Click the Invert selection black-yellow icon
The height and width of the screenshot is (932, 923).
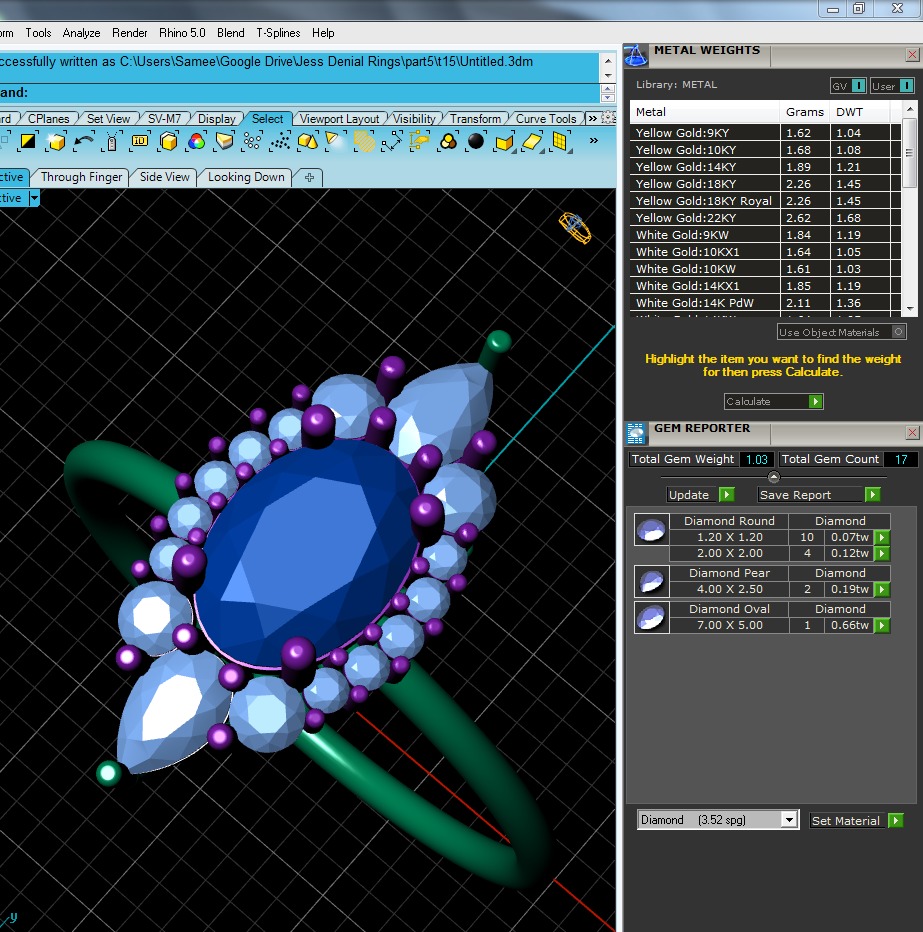(27, 141)
